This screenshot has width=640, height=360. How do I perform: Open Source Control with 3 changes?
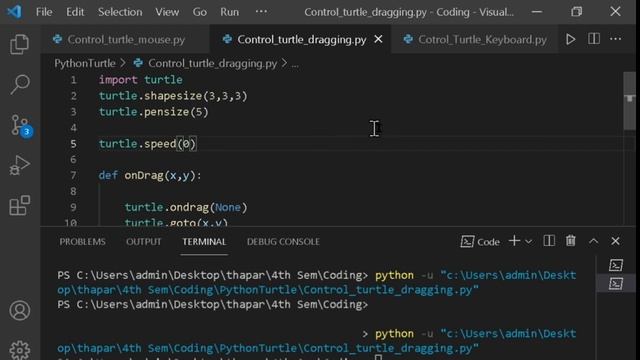20,125
